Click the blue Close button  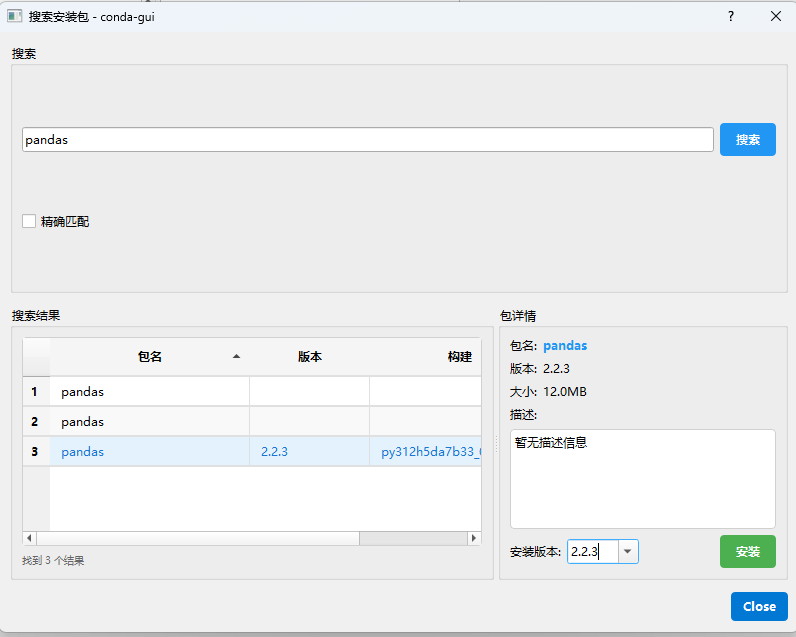coord(759,607)
